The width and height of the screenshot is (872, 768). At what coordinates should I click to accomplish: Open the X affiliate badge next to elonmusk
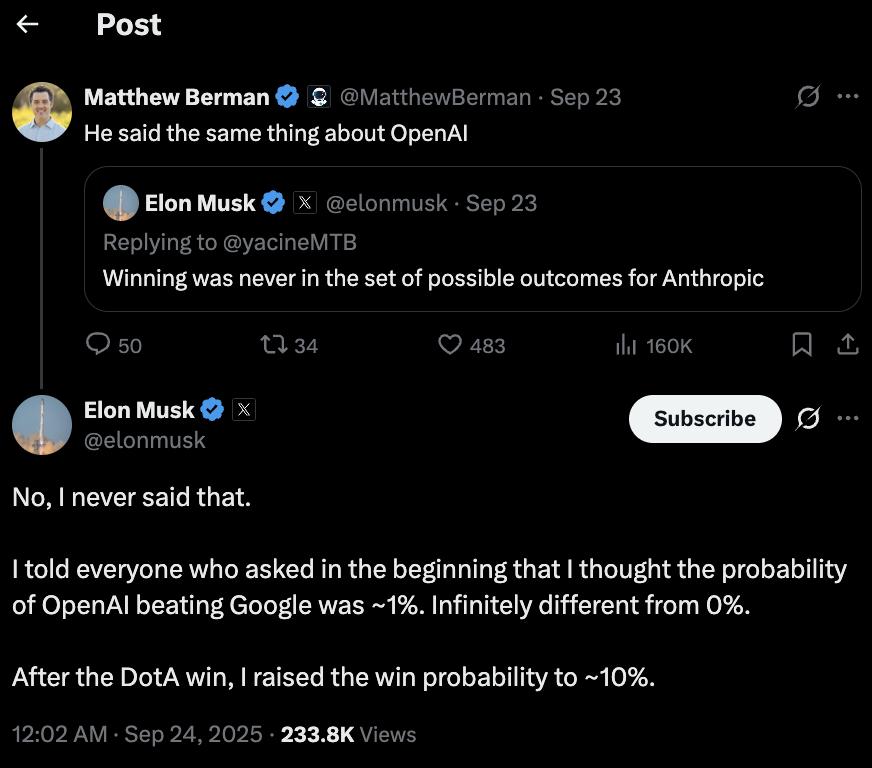pyautogui.click(x=243, y=408)
